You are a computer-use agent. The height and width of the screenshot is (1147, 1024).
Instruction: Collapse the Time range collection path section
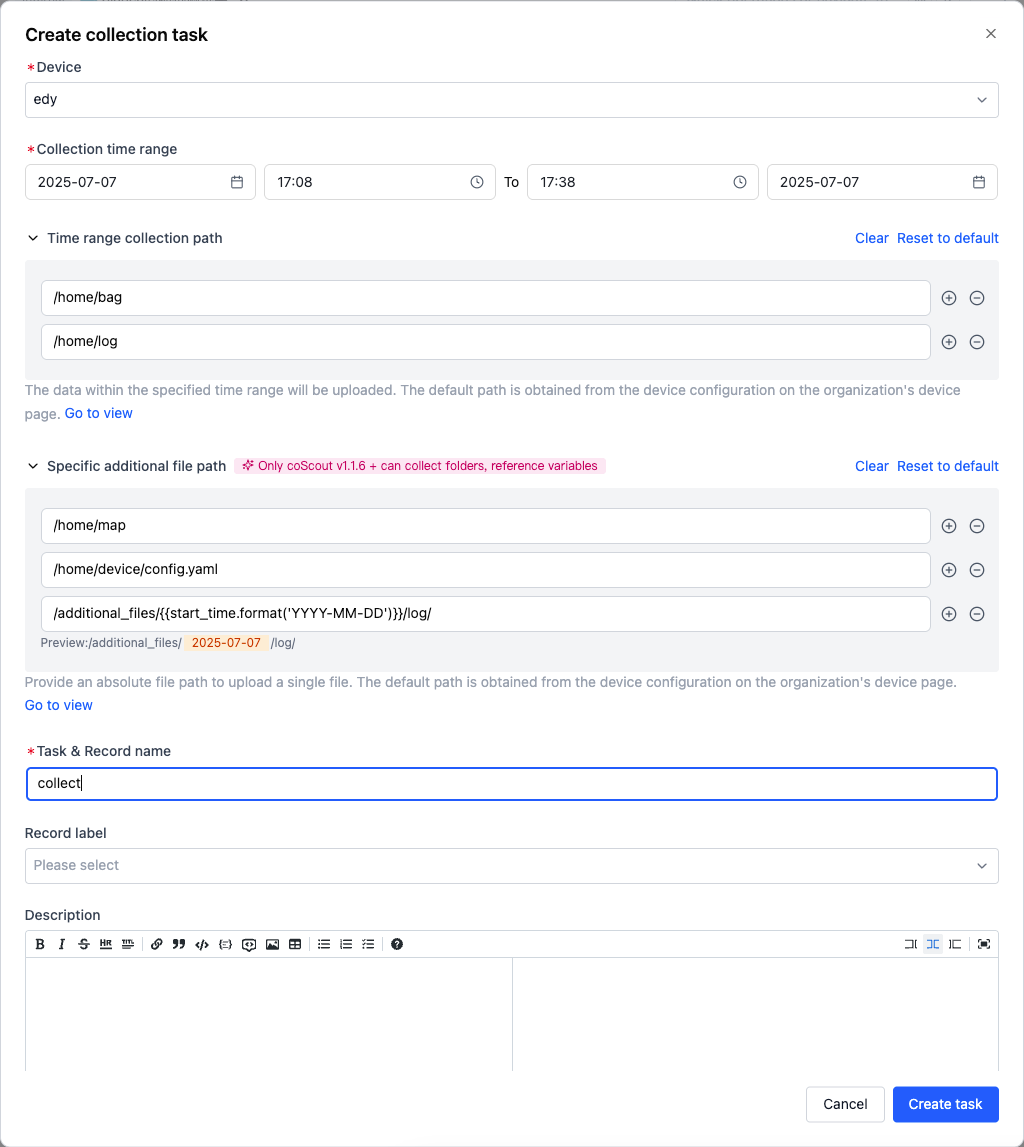coord(33,238)
